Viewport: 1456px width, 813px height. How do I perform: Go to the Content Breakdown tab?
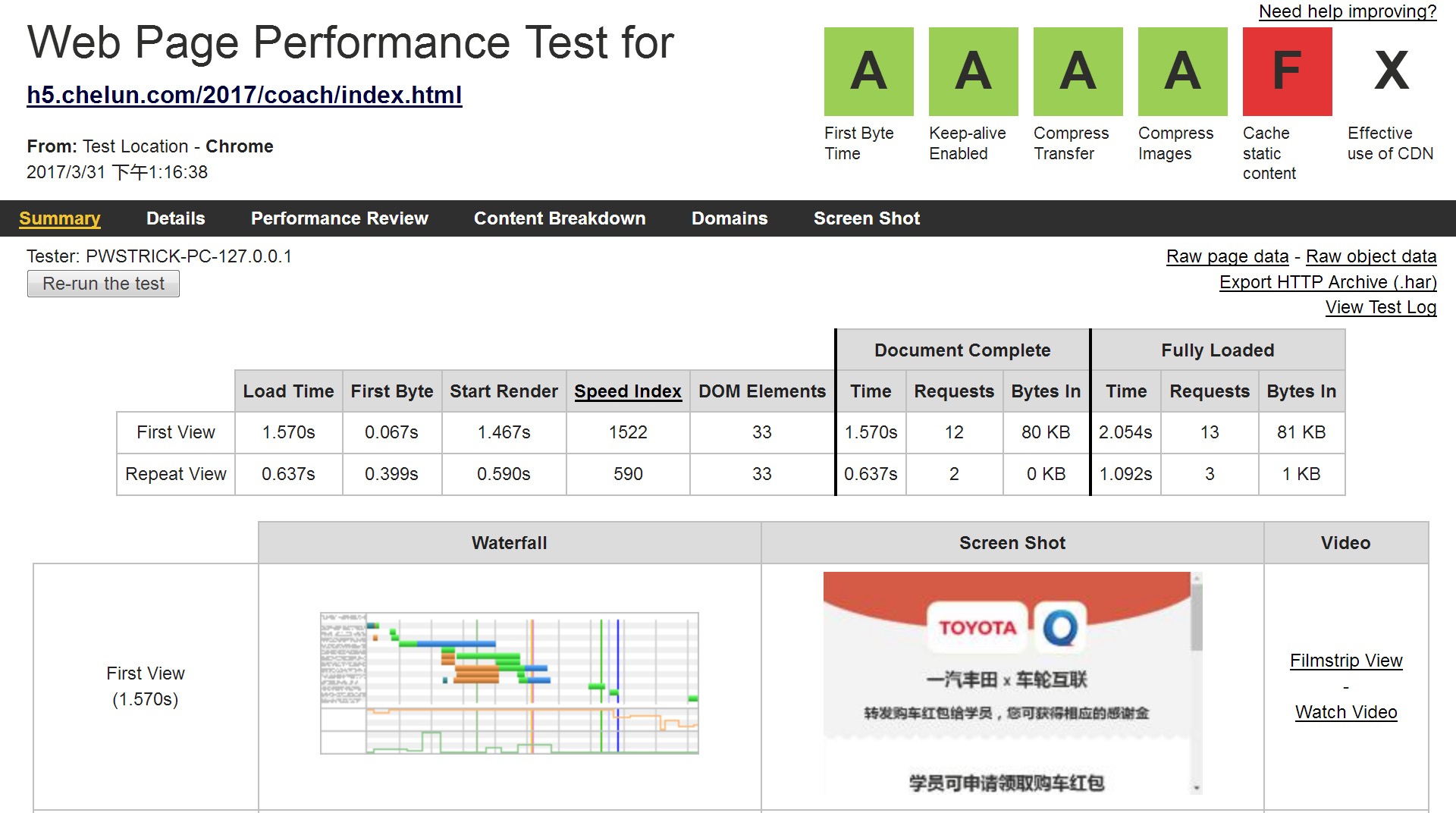click(x=560, y=218)
